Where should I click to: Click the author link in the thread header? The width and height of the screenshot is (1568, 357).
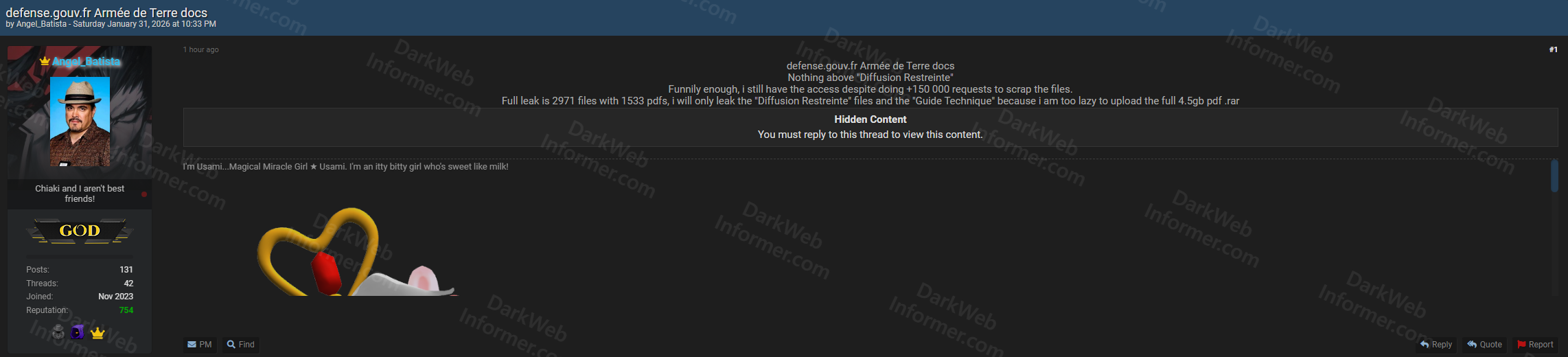[x=41, y=24]
